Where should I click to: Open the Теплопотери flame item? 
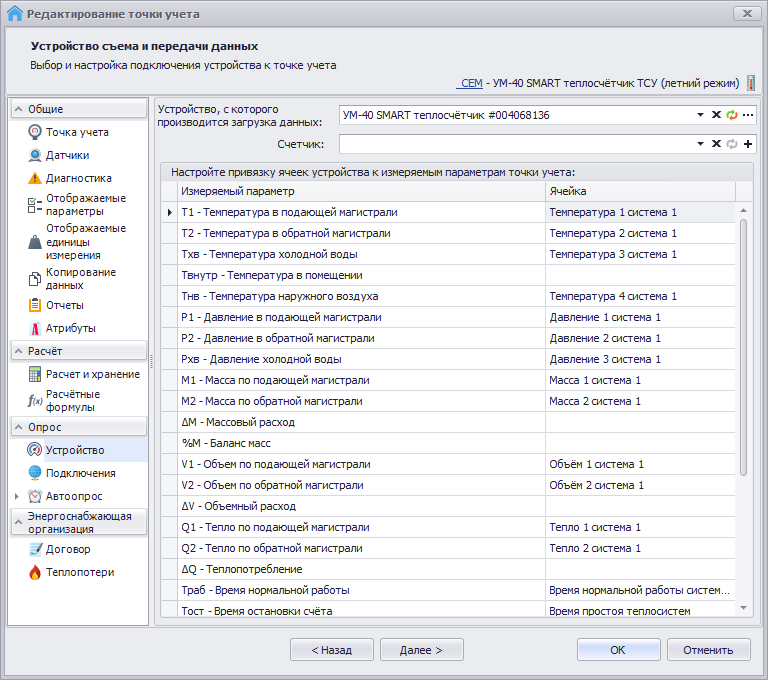point(79,572)
